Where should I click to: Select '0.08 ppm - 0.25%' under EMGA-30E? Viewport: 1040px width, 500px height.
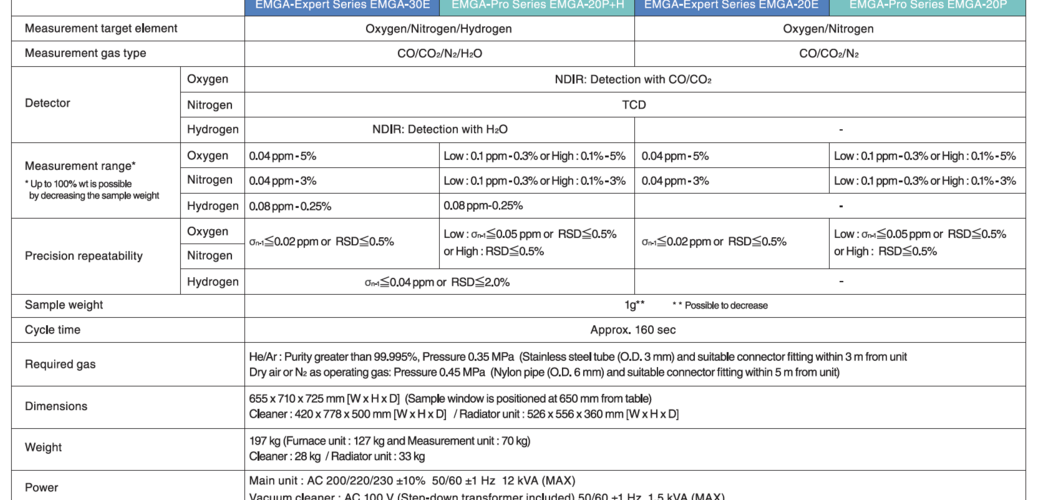[290, 206]
